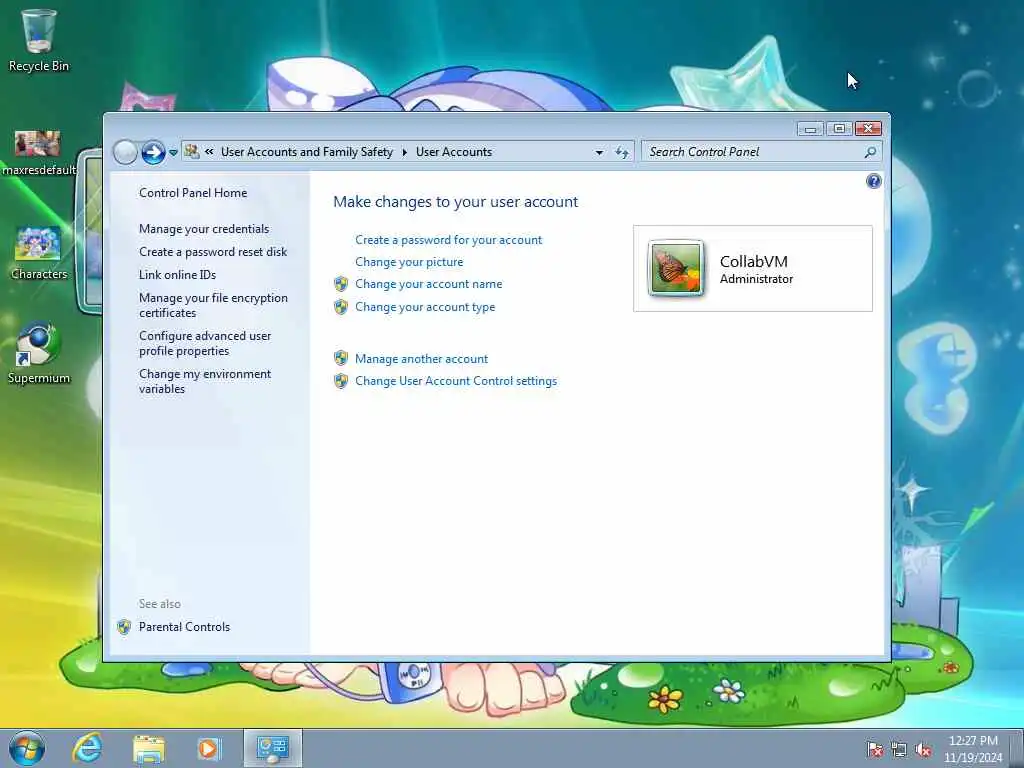
Task: Click the Forward navigation arrow button
Action: click(153, 152)
